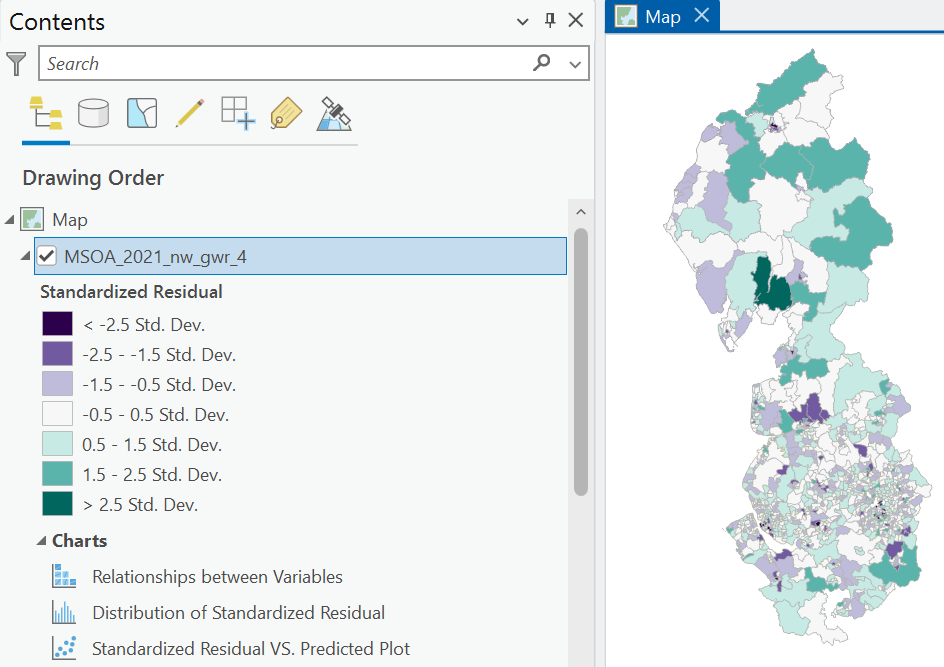Open Distribution of Standardized Residual chart
Screen dimensions: 944x667
tap(238, 613)
